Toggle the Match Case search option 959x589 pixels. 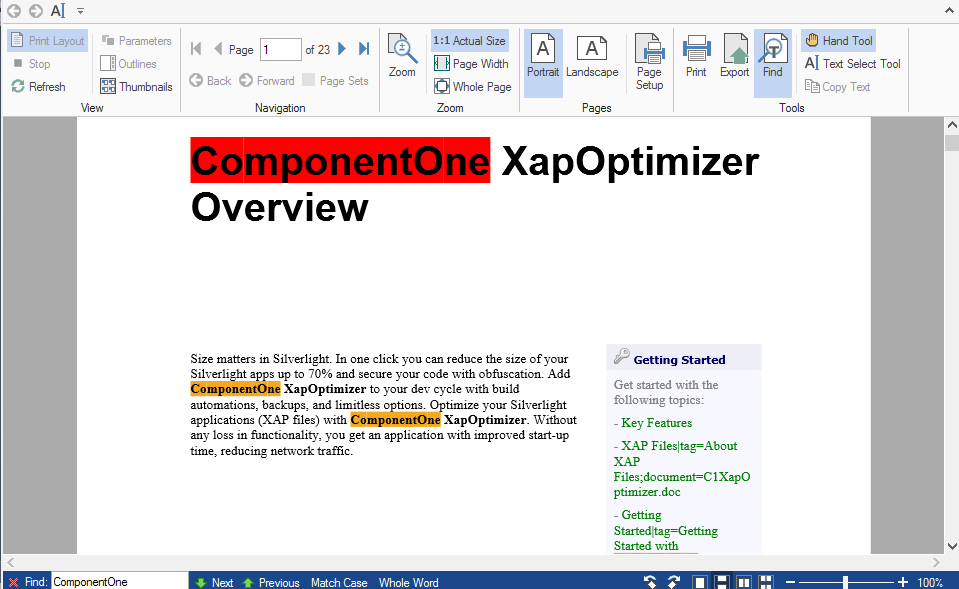pyautogui.click(x=339, y=582)
